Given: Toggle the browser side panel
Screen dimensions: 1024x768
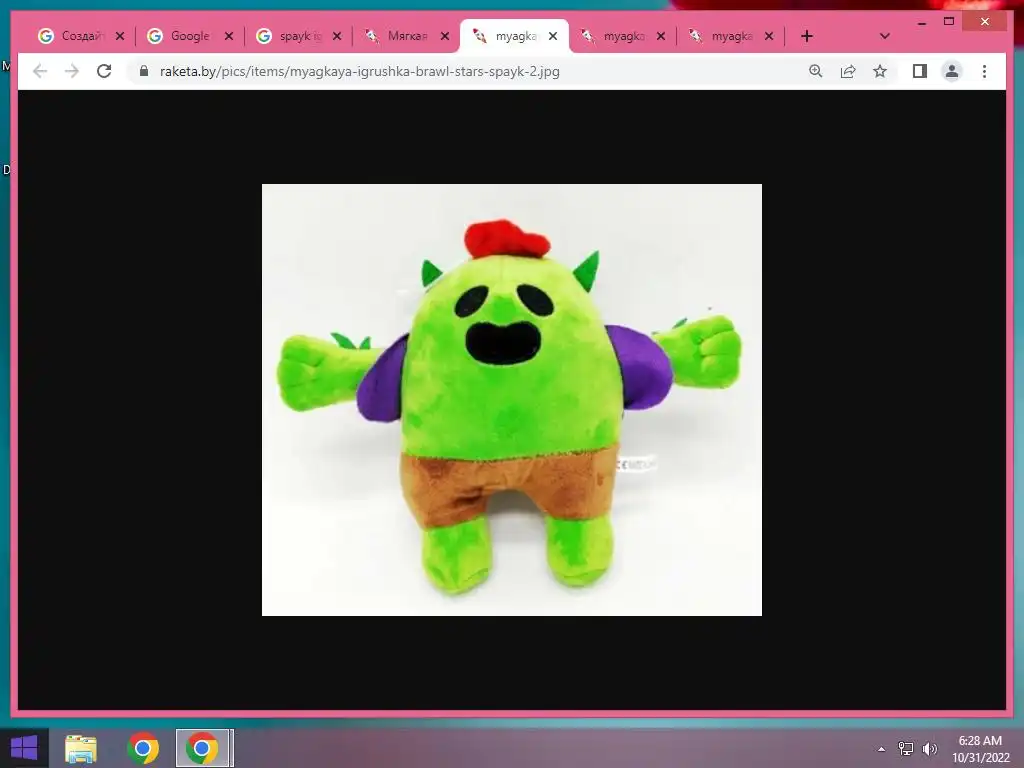Looking at the screenshot, I should pyautogui.click(x=920, y=71).
